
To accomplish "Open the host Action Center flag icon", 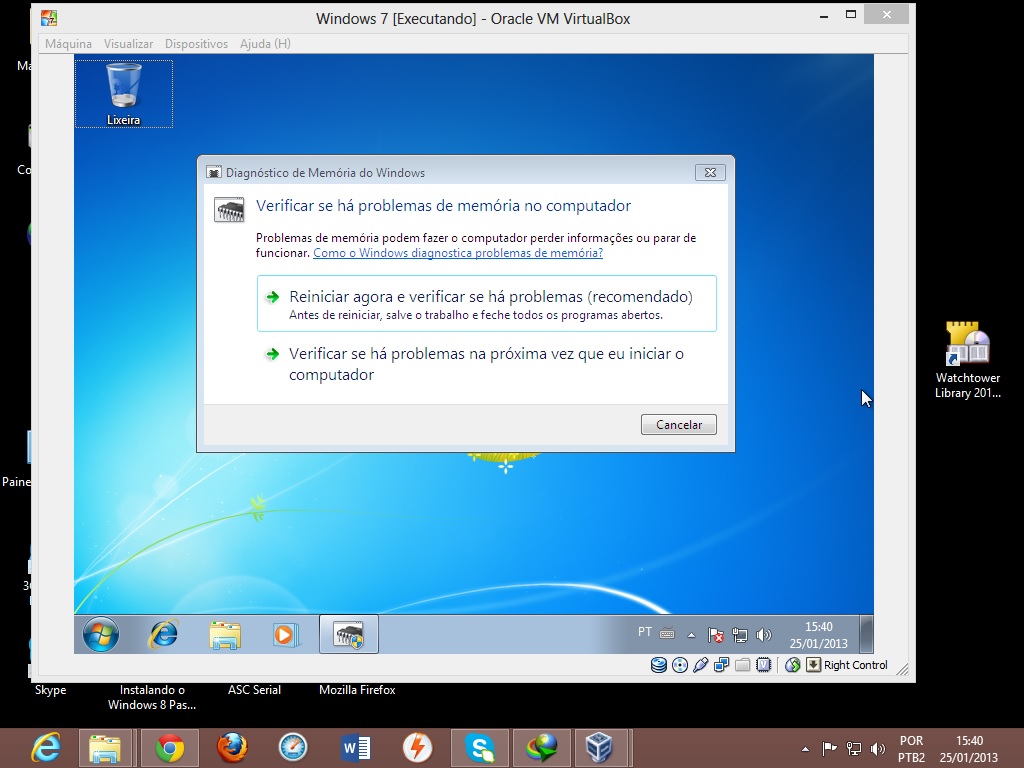I will coord(829,748).
